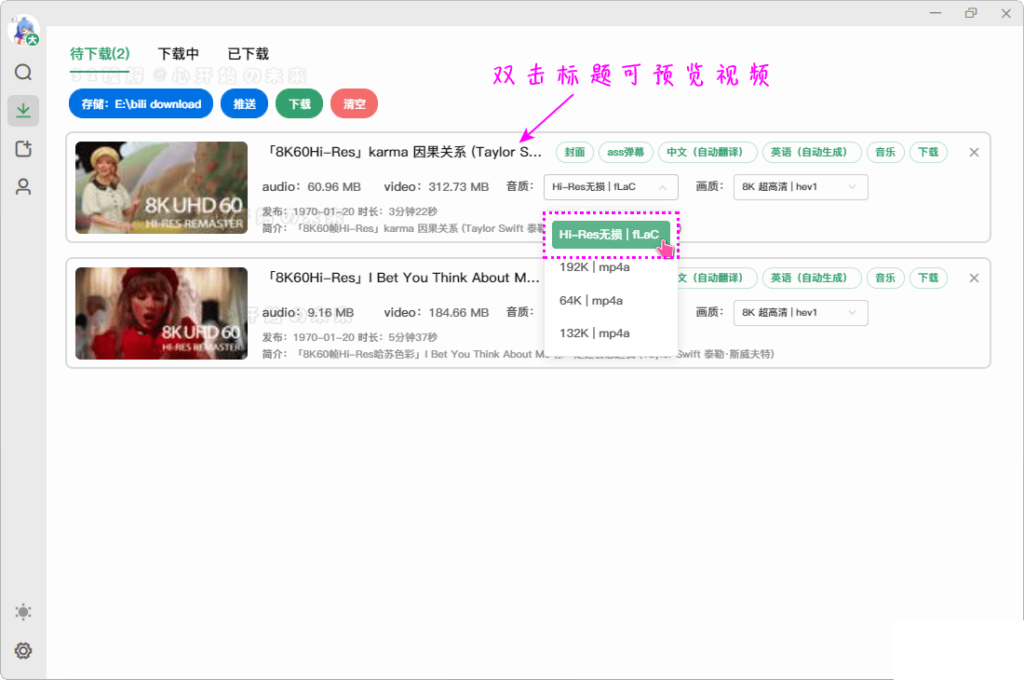The width and height of the screenshot is (1024, 680).
Task: Toggle the 封面 tag on the karma video
Action: click(574, 152)
